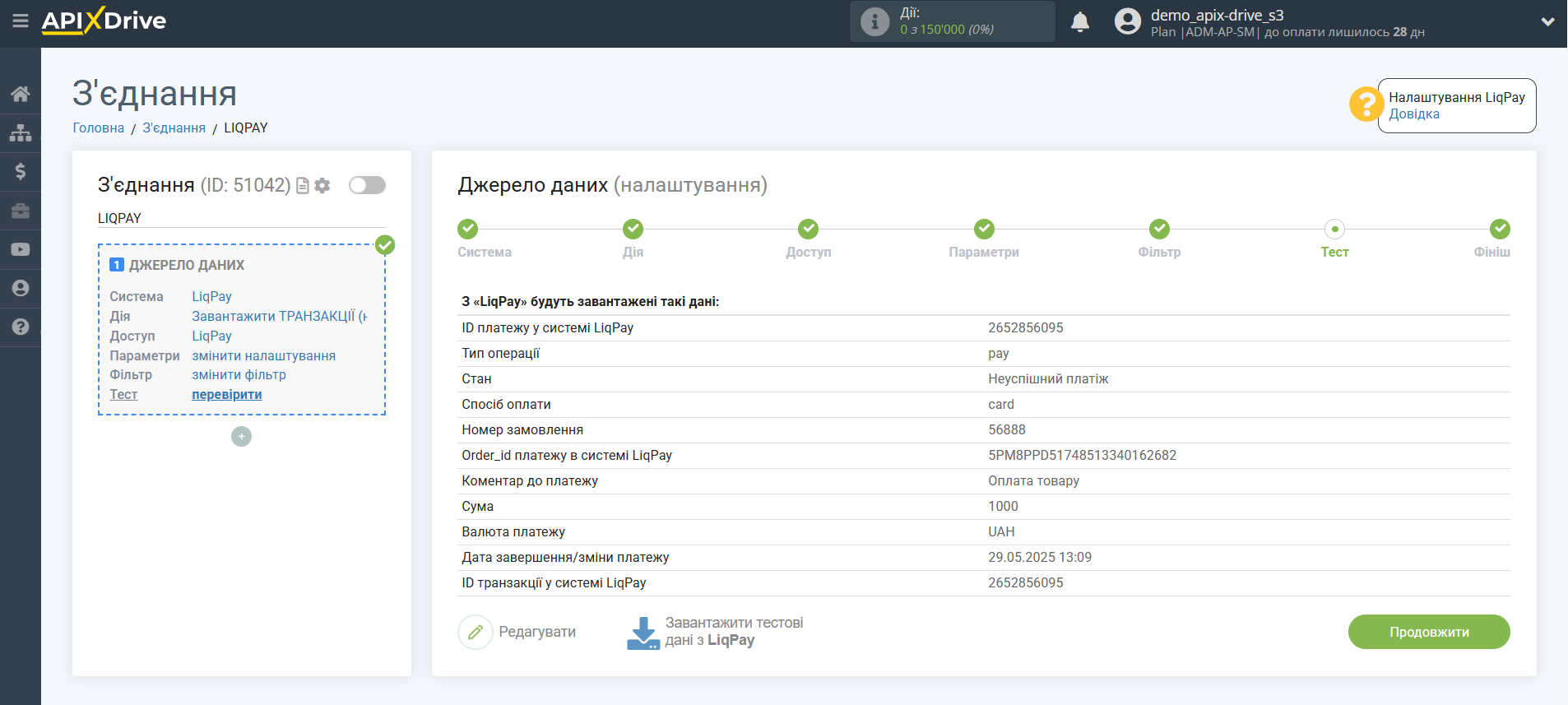Open help question icon in sidebar
1568x705 pixels.
pyautogui.click(x=21, y=327)
